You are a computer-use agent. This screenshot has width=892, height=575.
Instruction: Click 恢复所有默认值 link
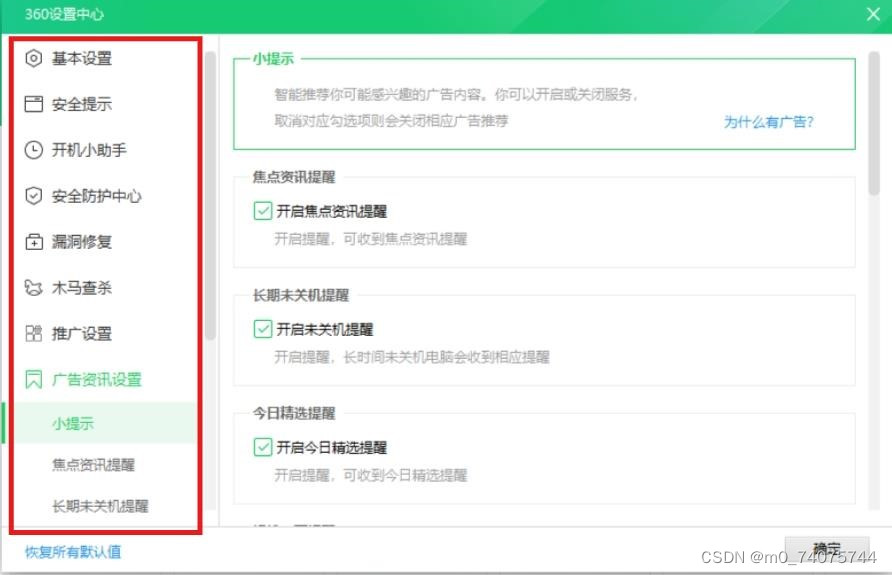point(73,552)
